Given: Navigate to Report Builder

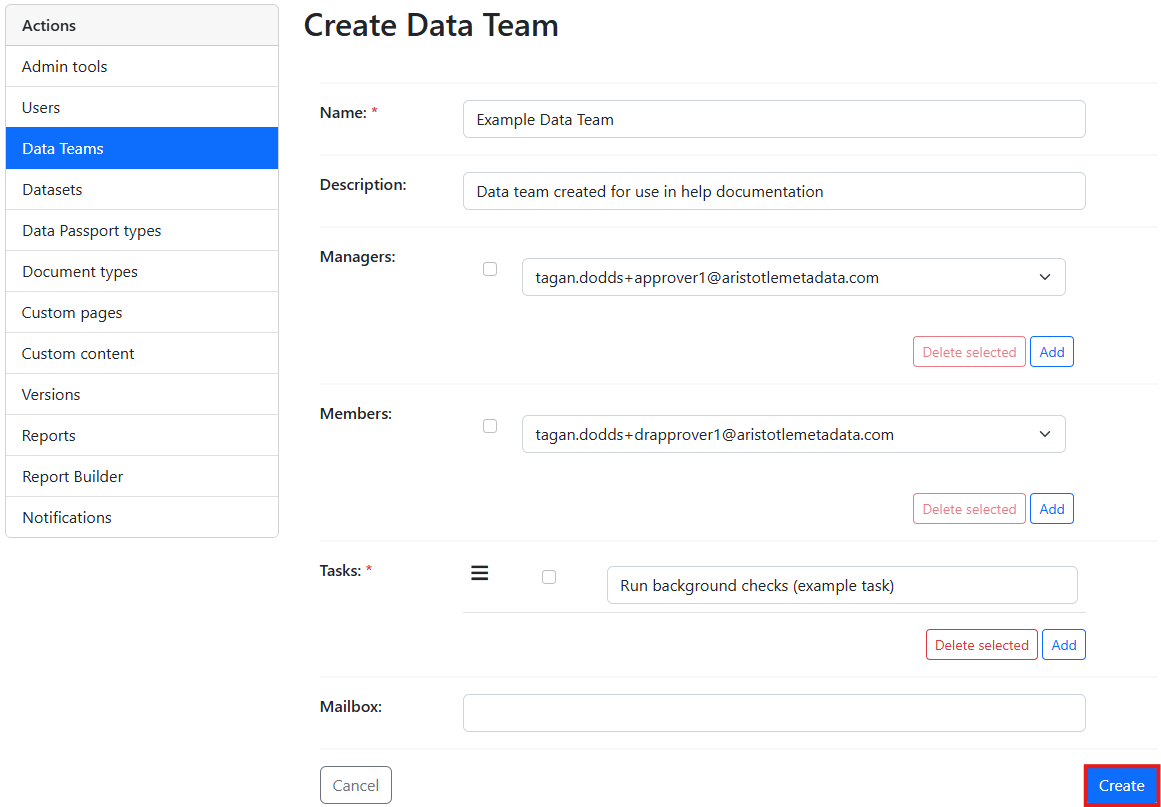Looking at the screenshot, I should click(x=142, y=477).
